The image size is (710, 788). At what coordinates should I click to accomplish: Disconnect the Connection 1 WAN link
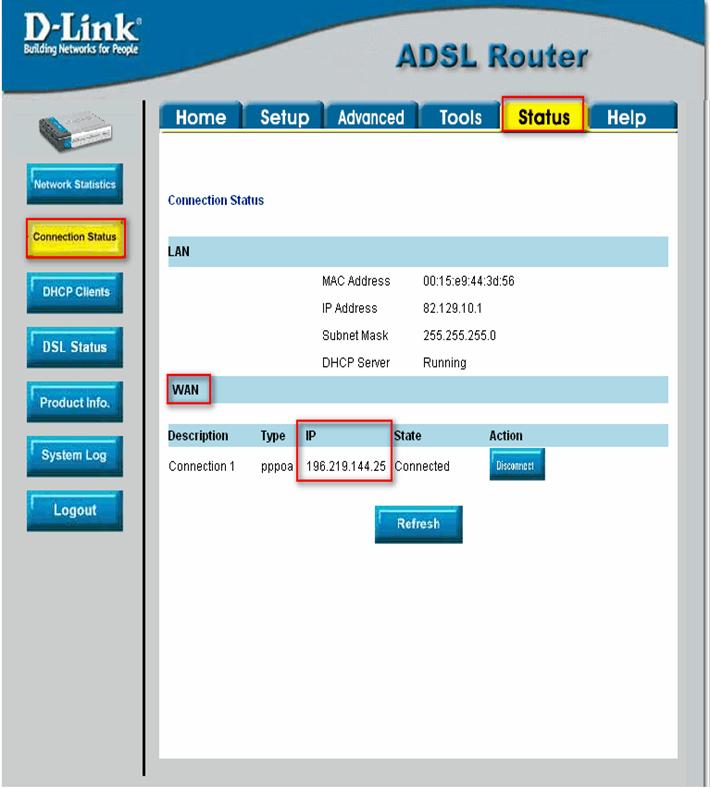517,465
